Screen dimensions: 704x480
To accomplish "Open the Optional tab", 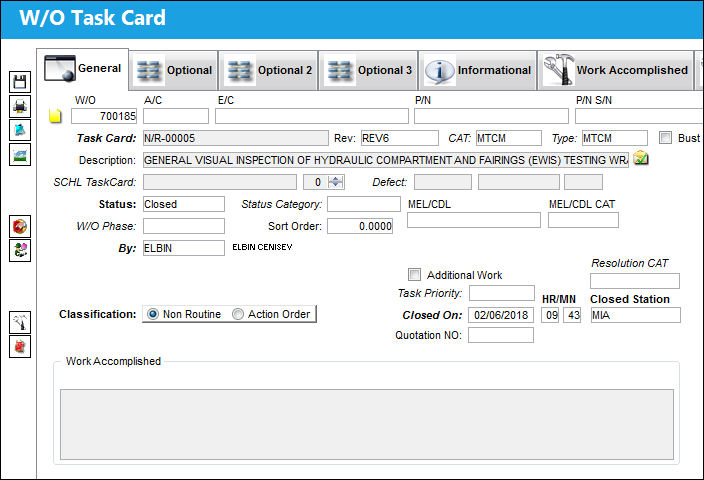I will point(174,70).
